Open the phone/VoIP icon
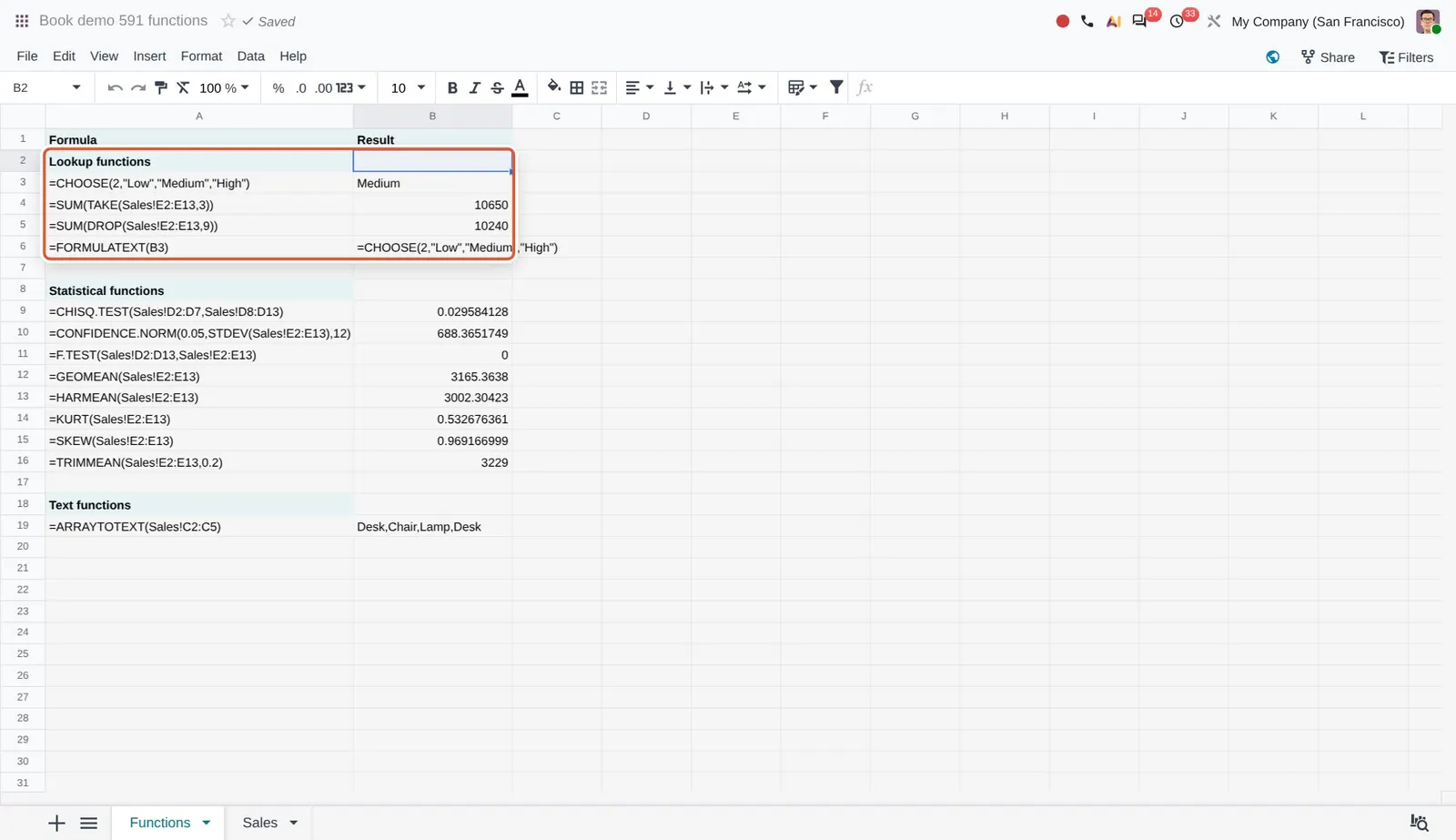 [1087, 21]
